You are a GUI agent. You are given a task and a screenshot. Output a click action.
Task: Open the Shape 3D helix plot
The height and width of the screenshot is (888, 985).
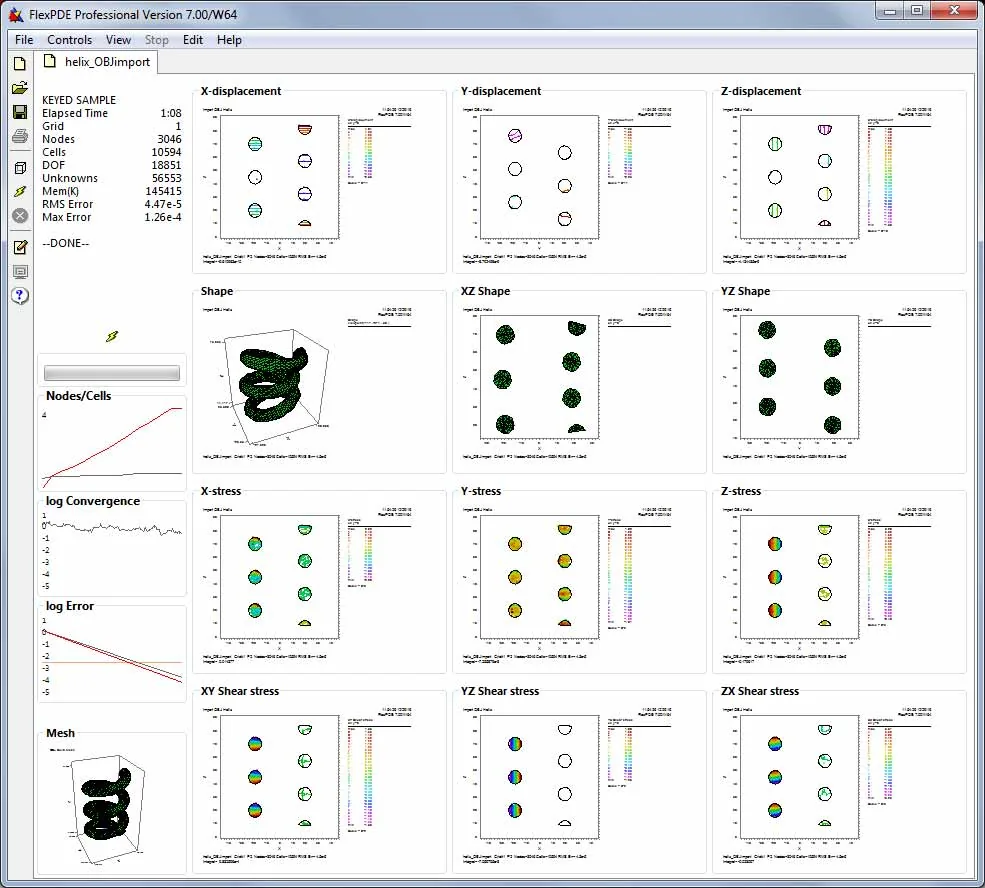pos(319,382)
